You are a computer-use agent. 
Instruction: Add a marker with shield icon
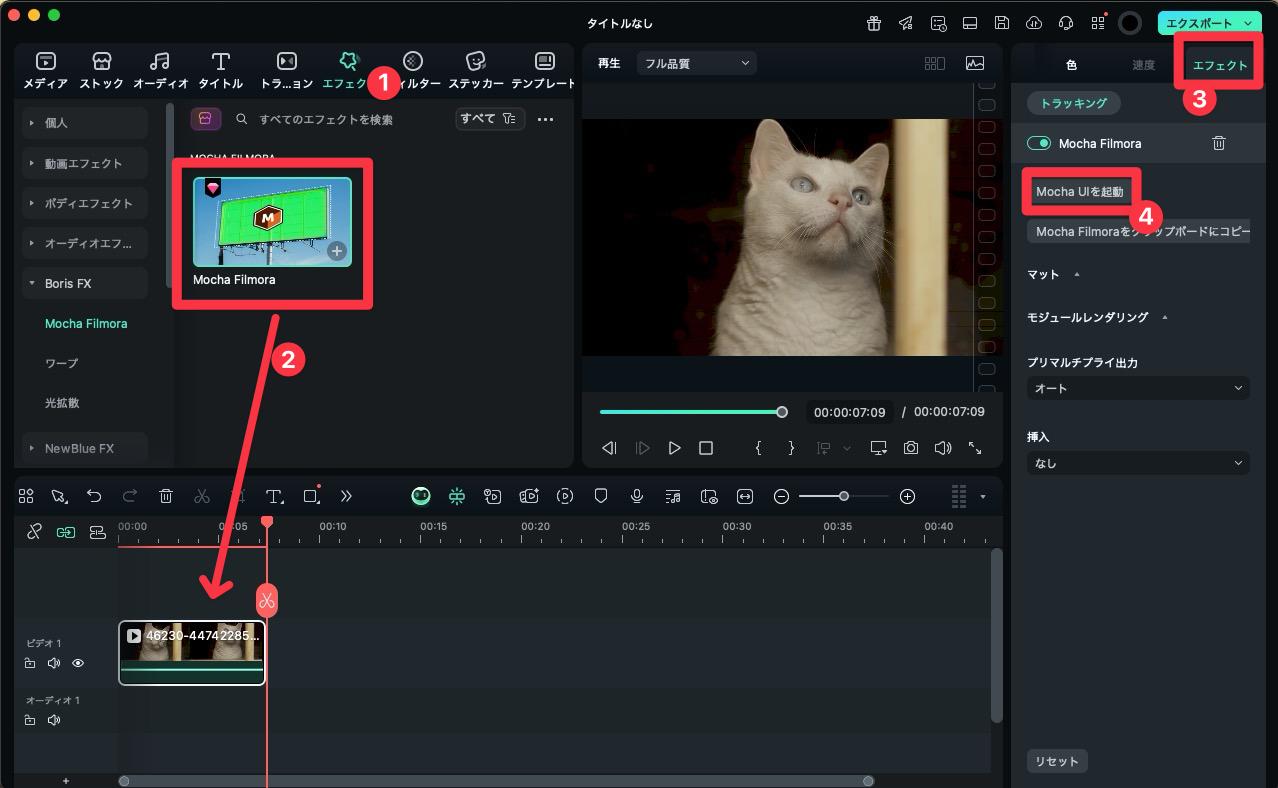(601, 496)
